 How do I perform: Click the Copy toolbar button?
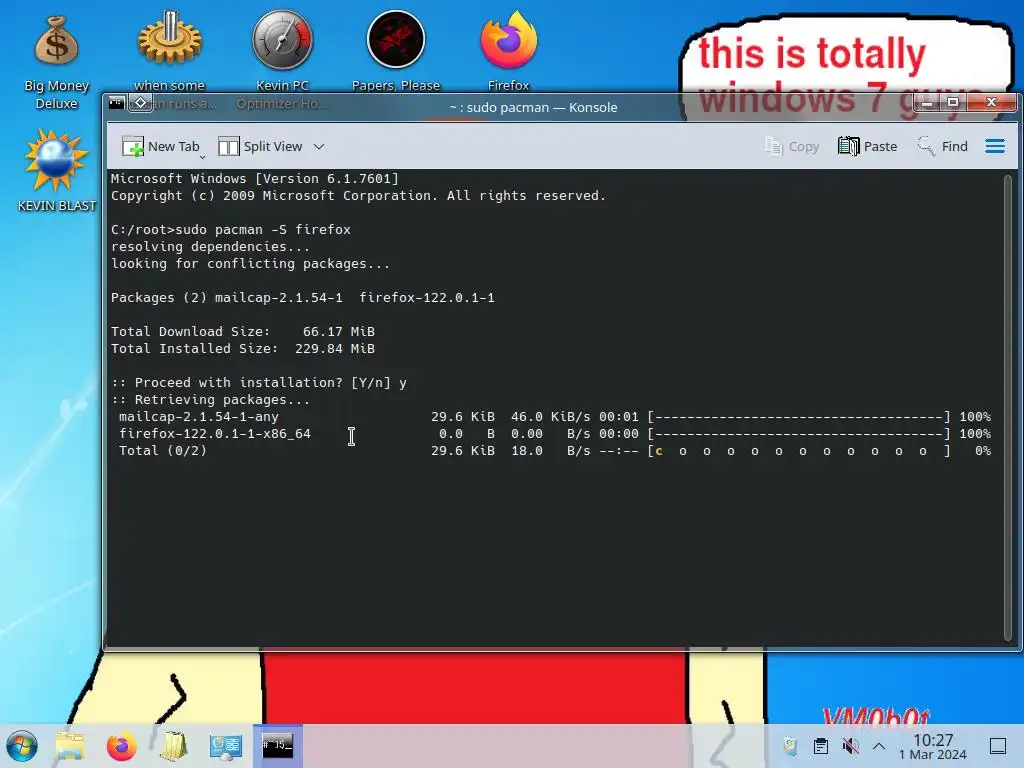792,146
